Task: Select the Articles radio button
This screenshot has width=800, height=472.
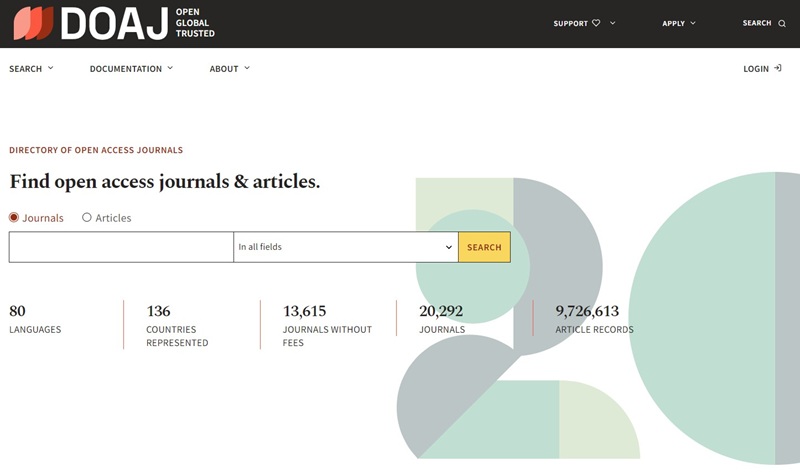Action: [87, 217]
